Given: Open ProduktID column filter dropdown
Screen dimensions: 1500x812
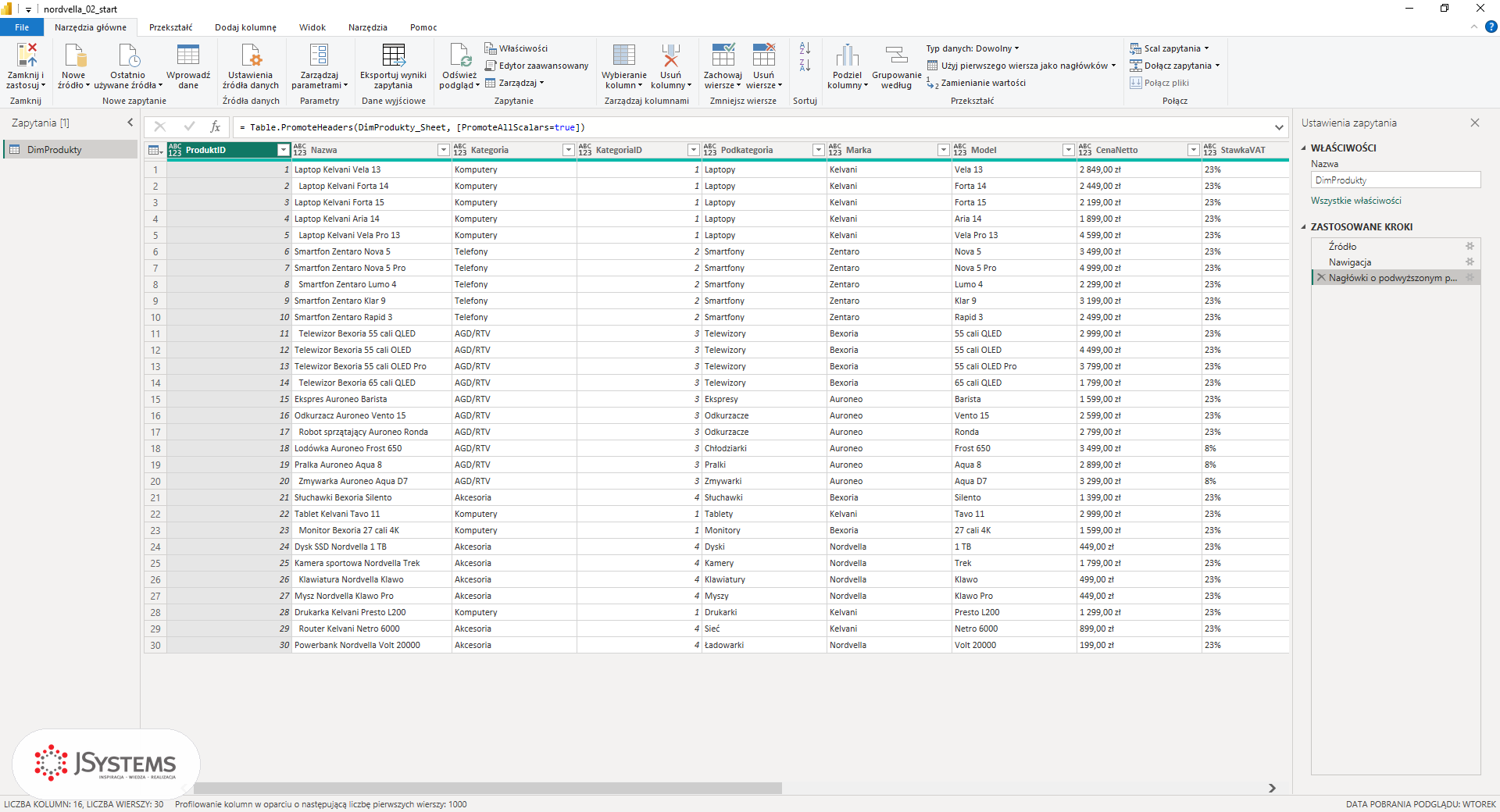Looking at the screenshot, I should coord(284,150).
